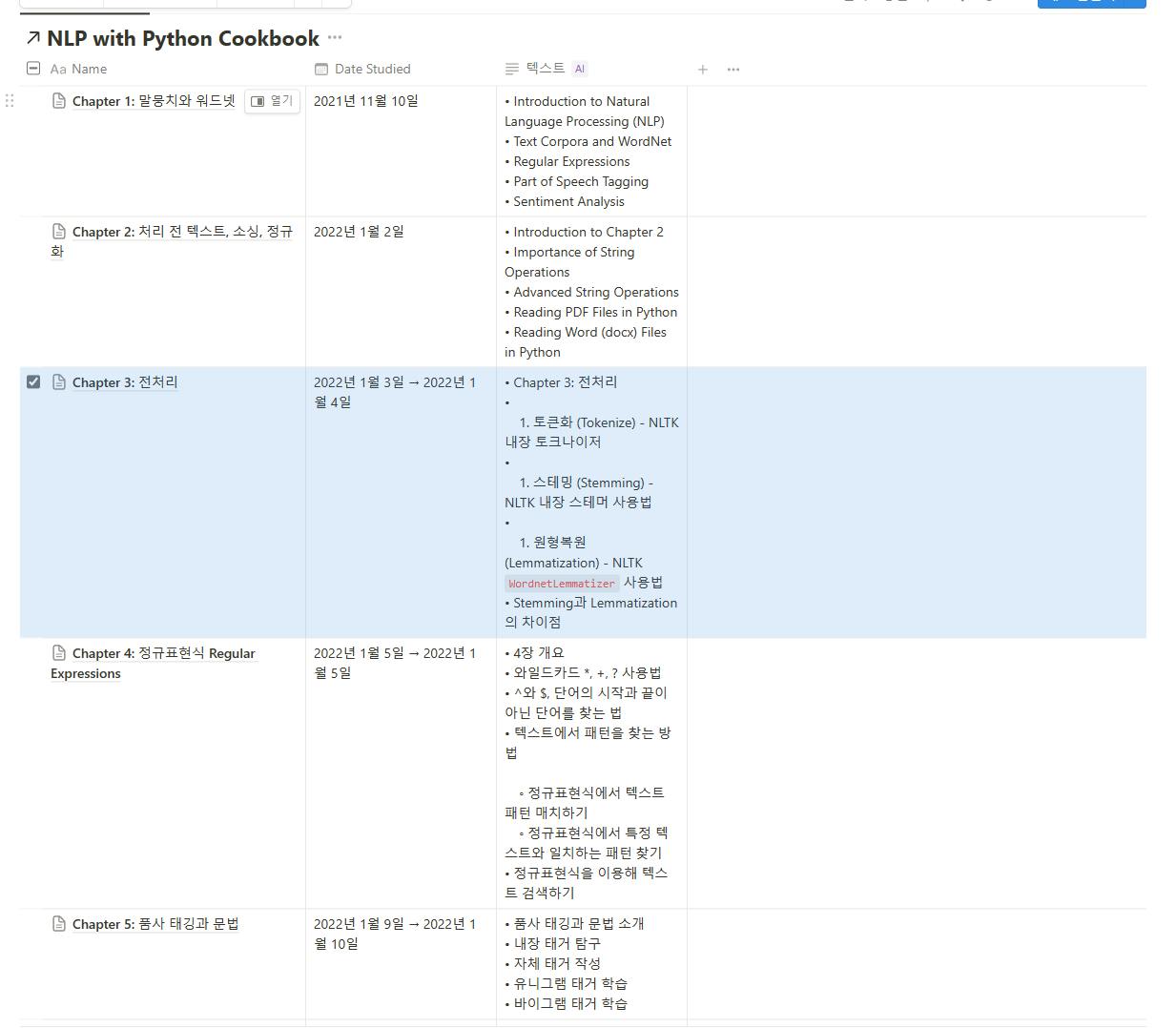Click the text 유니그램 태거 학습
This screenshot has width=1176, height=1028.
pyautogui.click(x=570, y=983)
